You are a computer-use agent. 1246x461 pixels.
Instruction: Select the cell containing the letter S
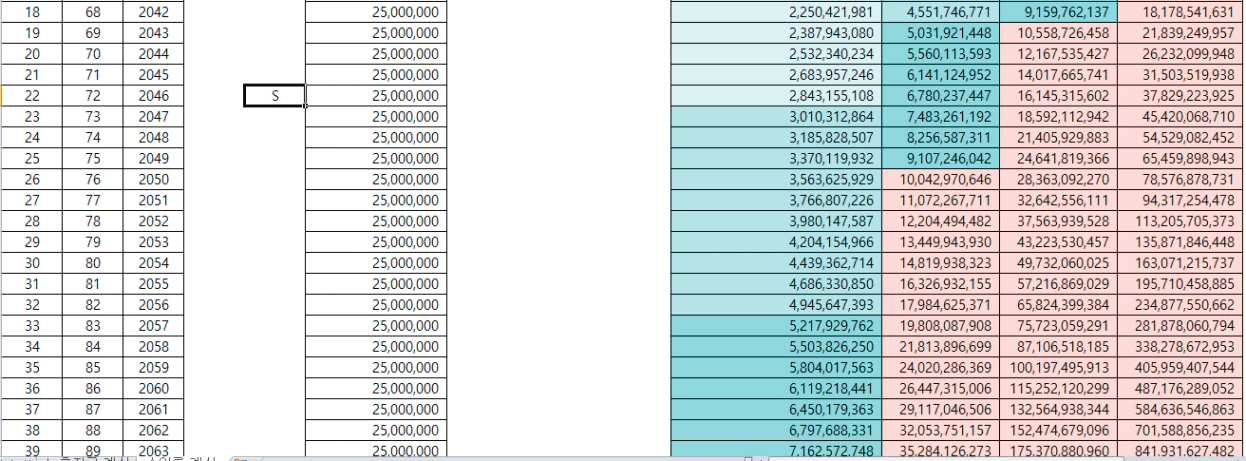pyautogui.click(x=274, y=96)
